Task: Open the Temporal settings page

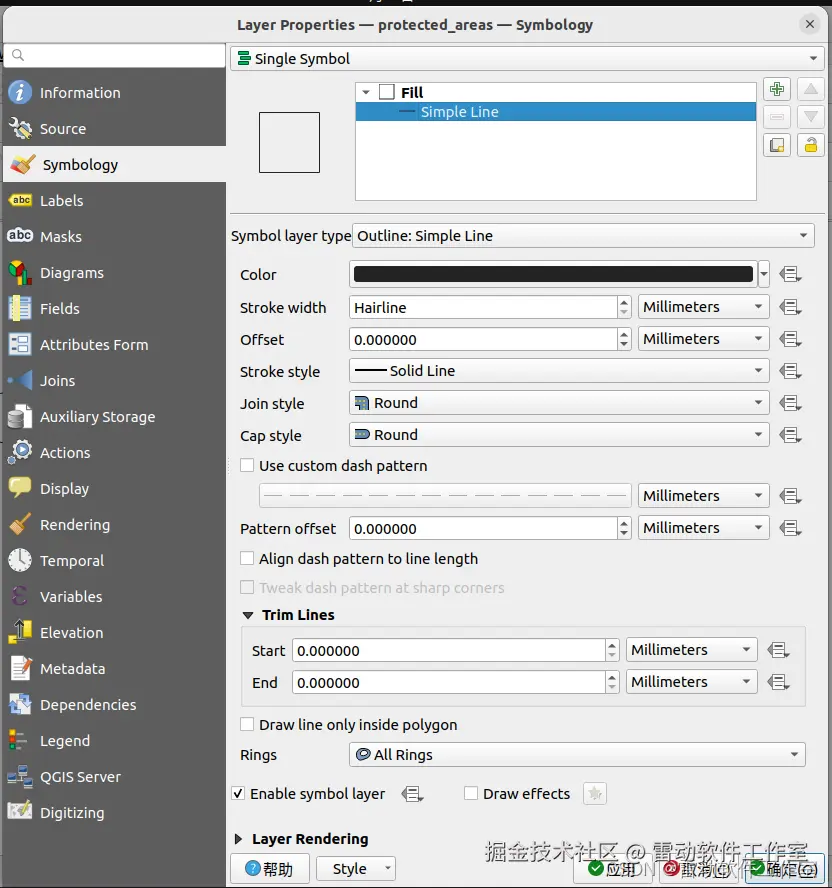Action: pyautogui.click(x=114, y=561)
